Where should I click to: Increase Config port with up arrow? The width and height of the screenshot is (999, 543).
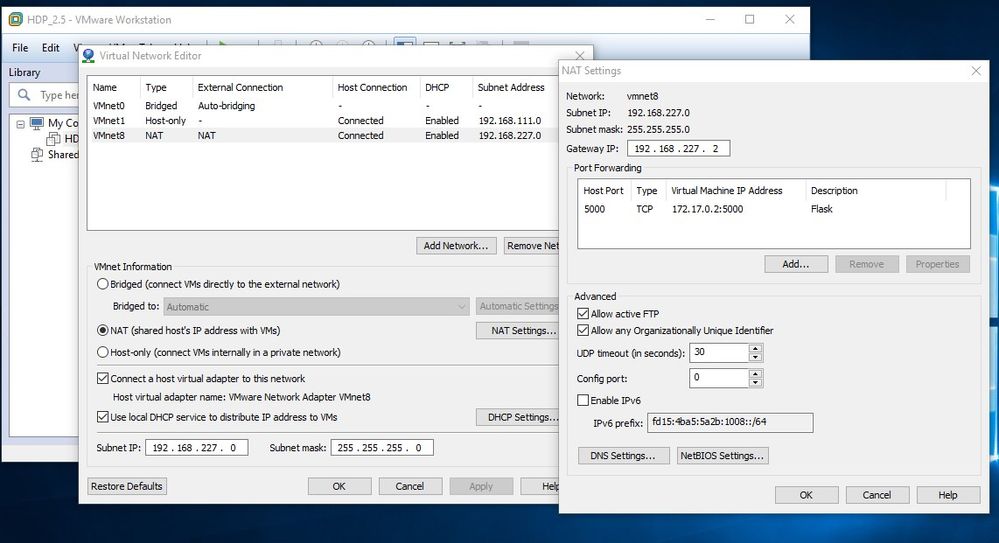[x=756, y=374]
